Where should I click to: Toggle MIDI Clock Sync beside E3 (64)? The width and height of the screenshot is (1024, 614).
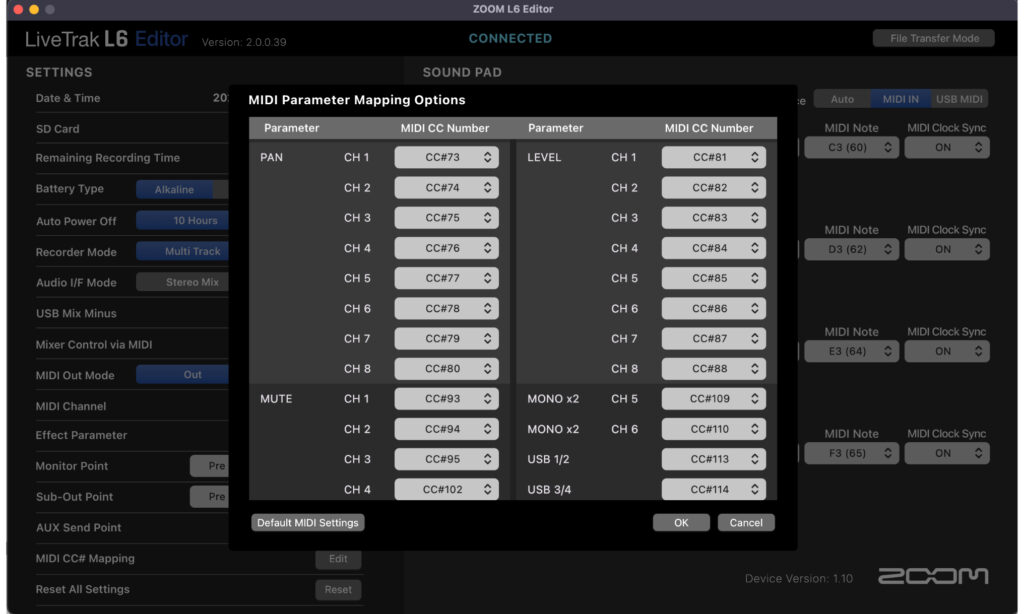(947, 351)
